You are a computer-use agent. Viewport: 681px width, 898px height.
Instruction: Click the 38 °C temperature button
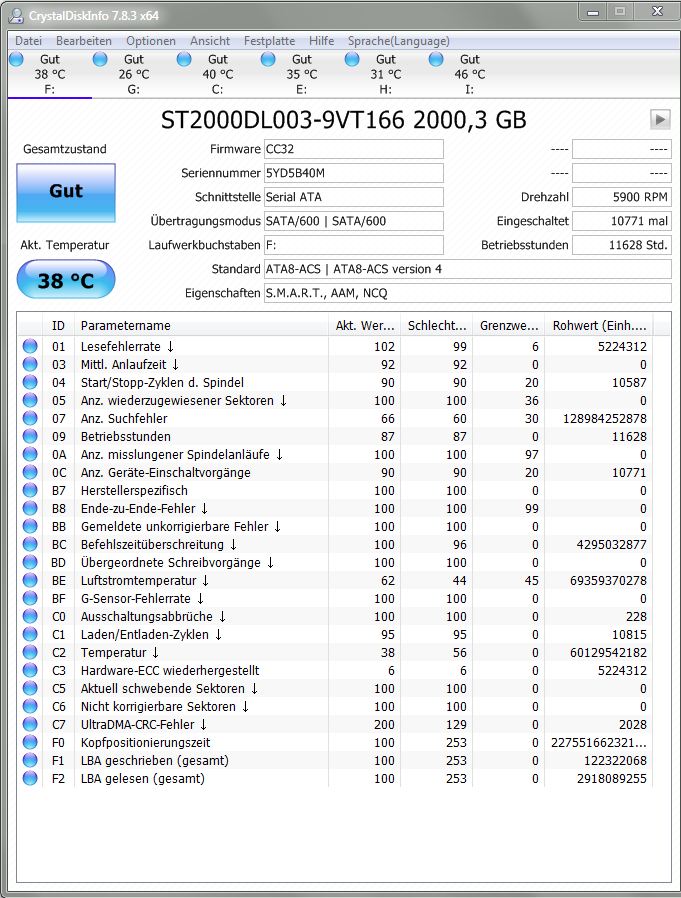tap(66, 279)
